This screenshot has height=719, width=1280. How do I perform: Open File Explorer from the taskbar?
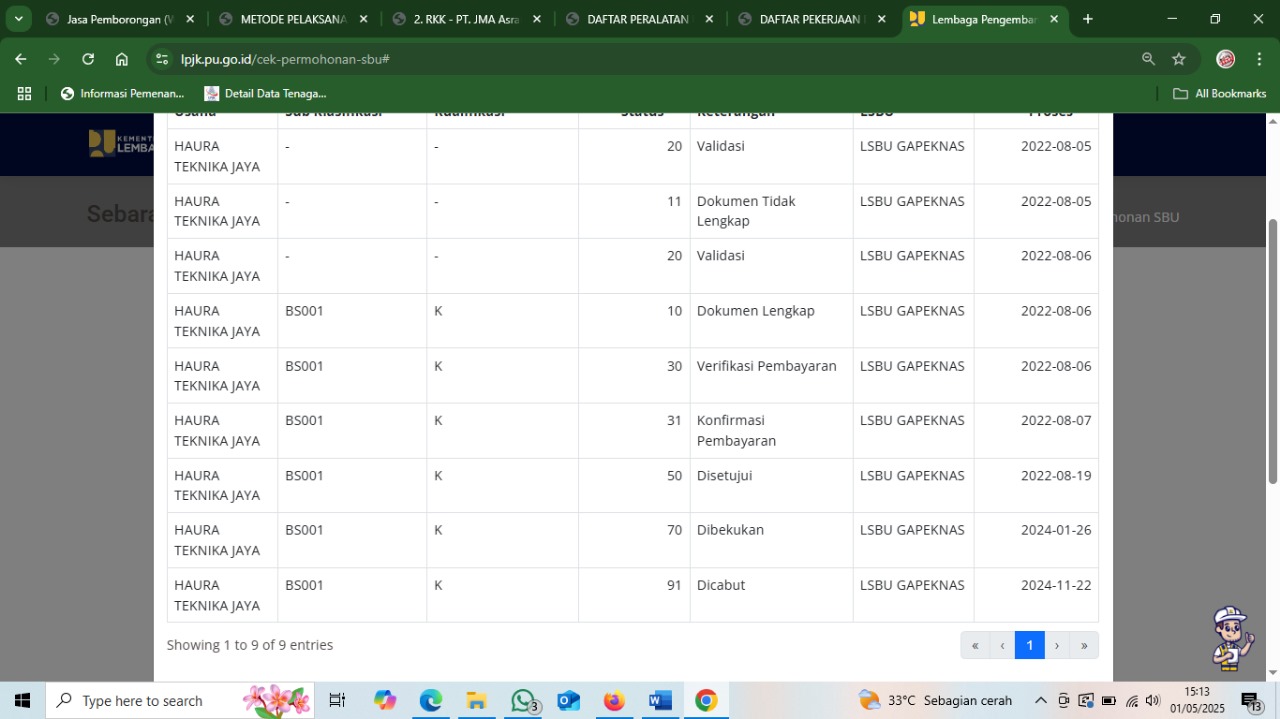click(476, 701)
